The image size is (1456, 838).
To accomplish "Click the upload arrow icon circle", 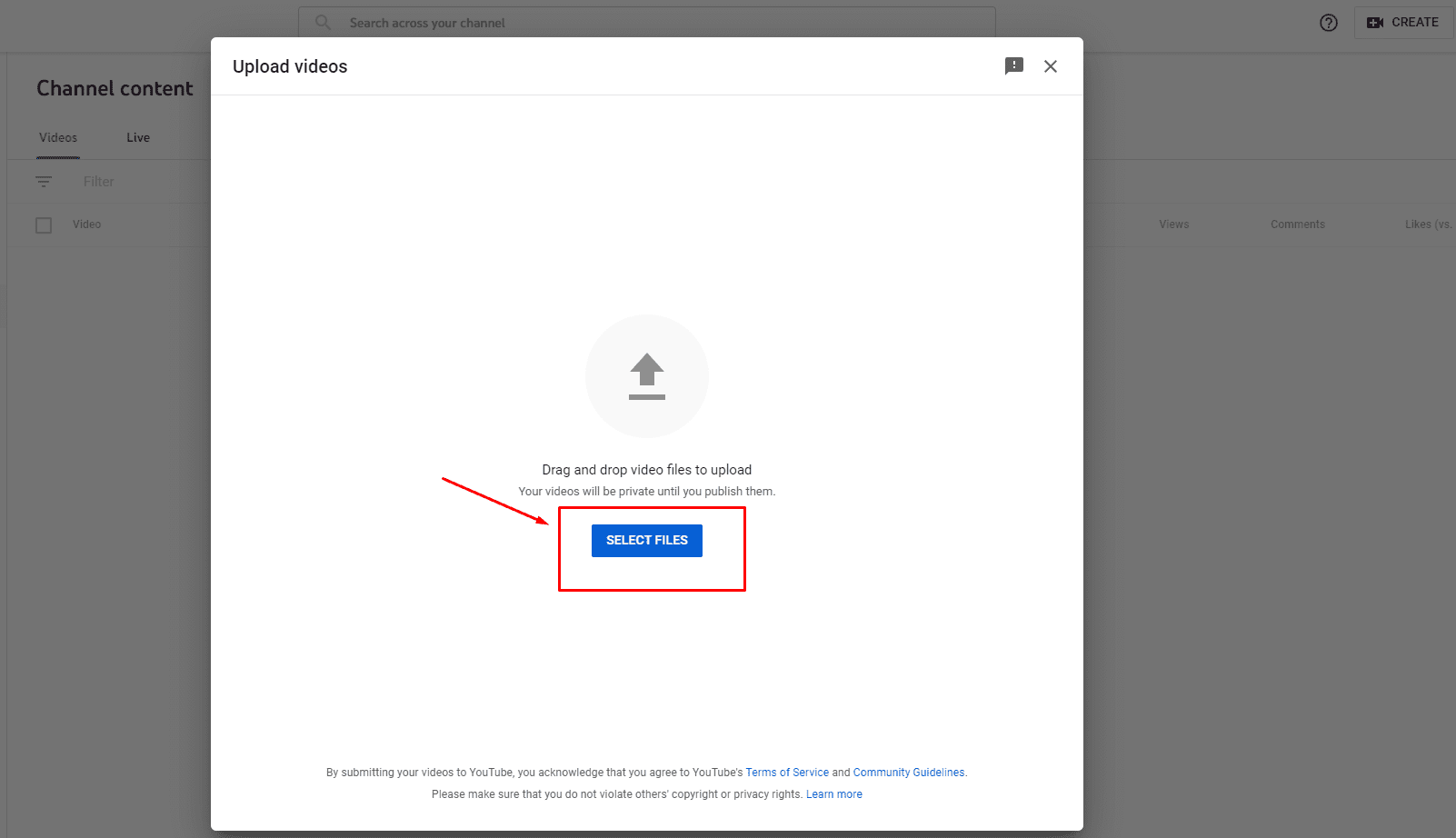I will coord(647,376).
